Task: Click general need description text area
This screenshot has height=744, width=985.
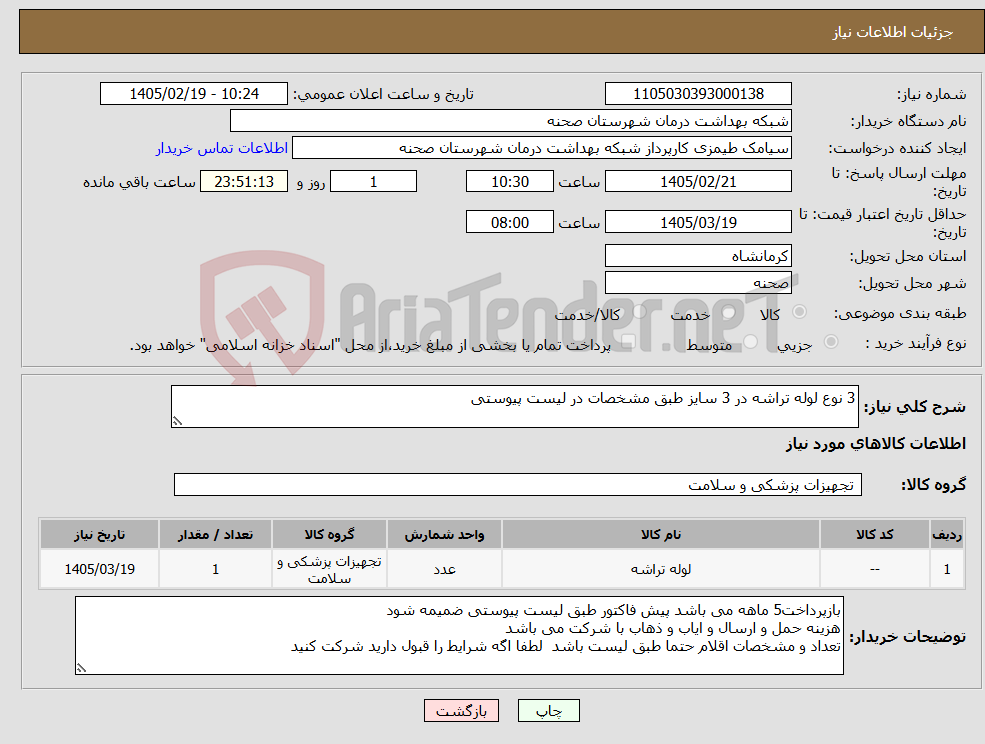Action: [514, 407]
